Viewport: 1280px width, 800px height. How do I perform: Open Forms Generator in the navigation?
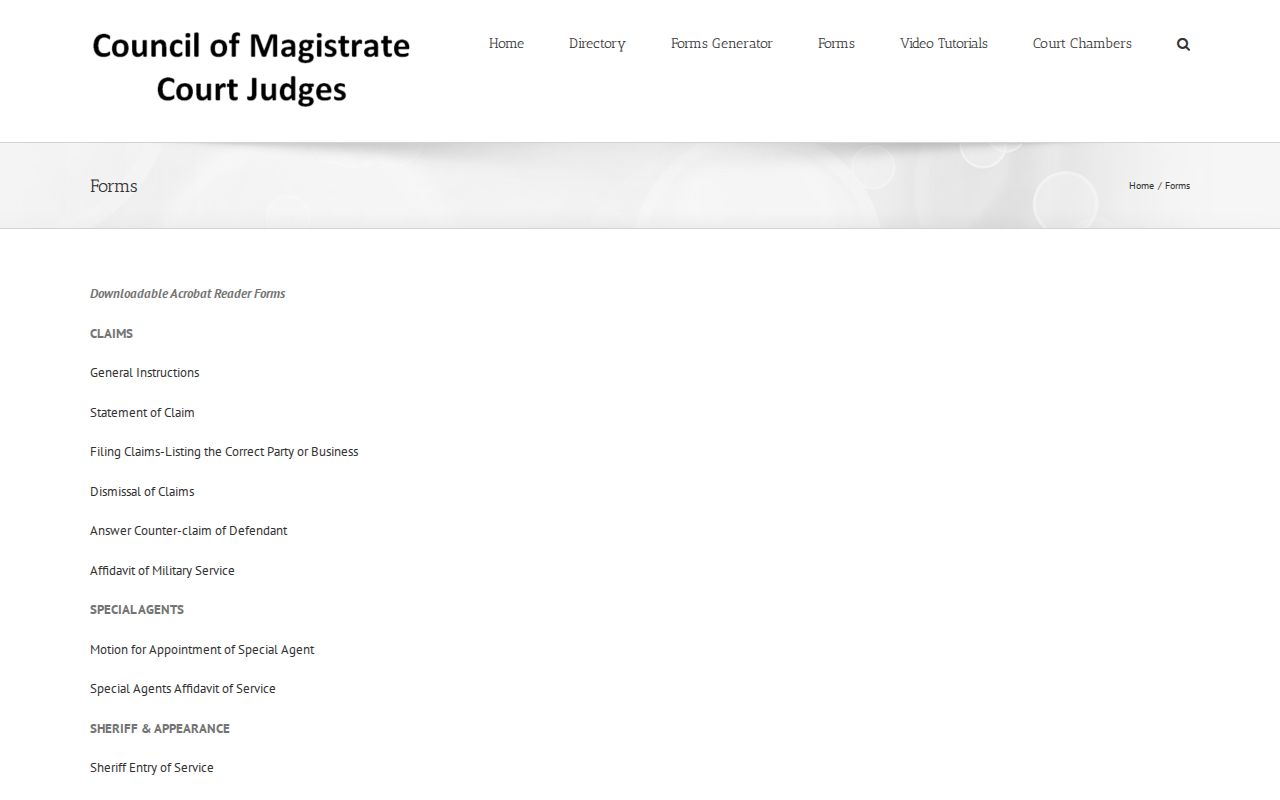click(x=721, y=43)
